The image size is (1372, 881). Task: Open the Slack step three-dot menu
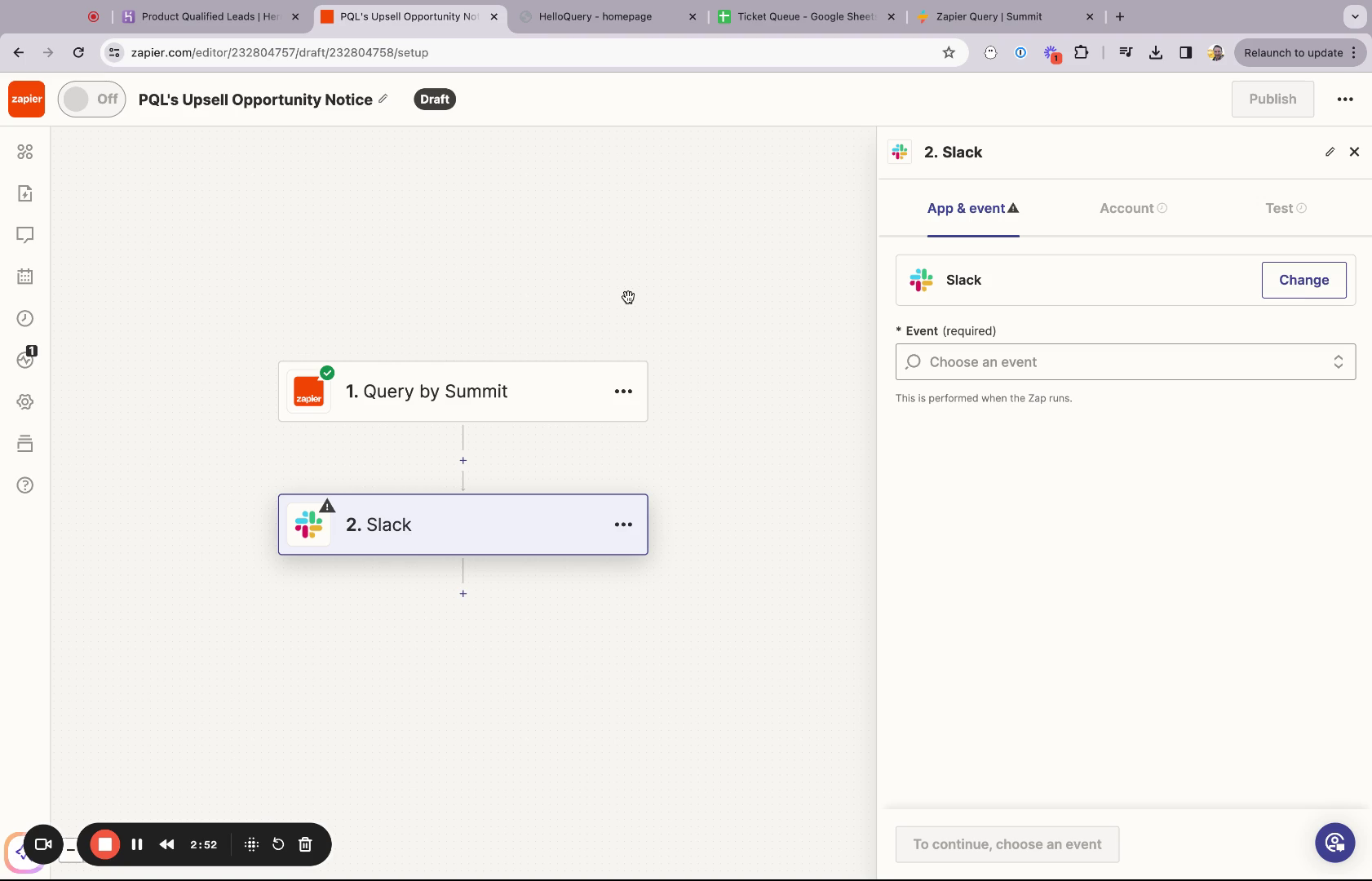click(x=623, y=525)
